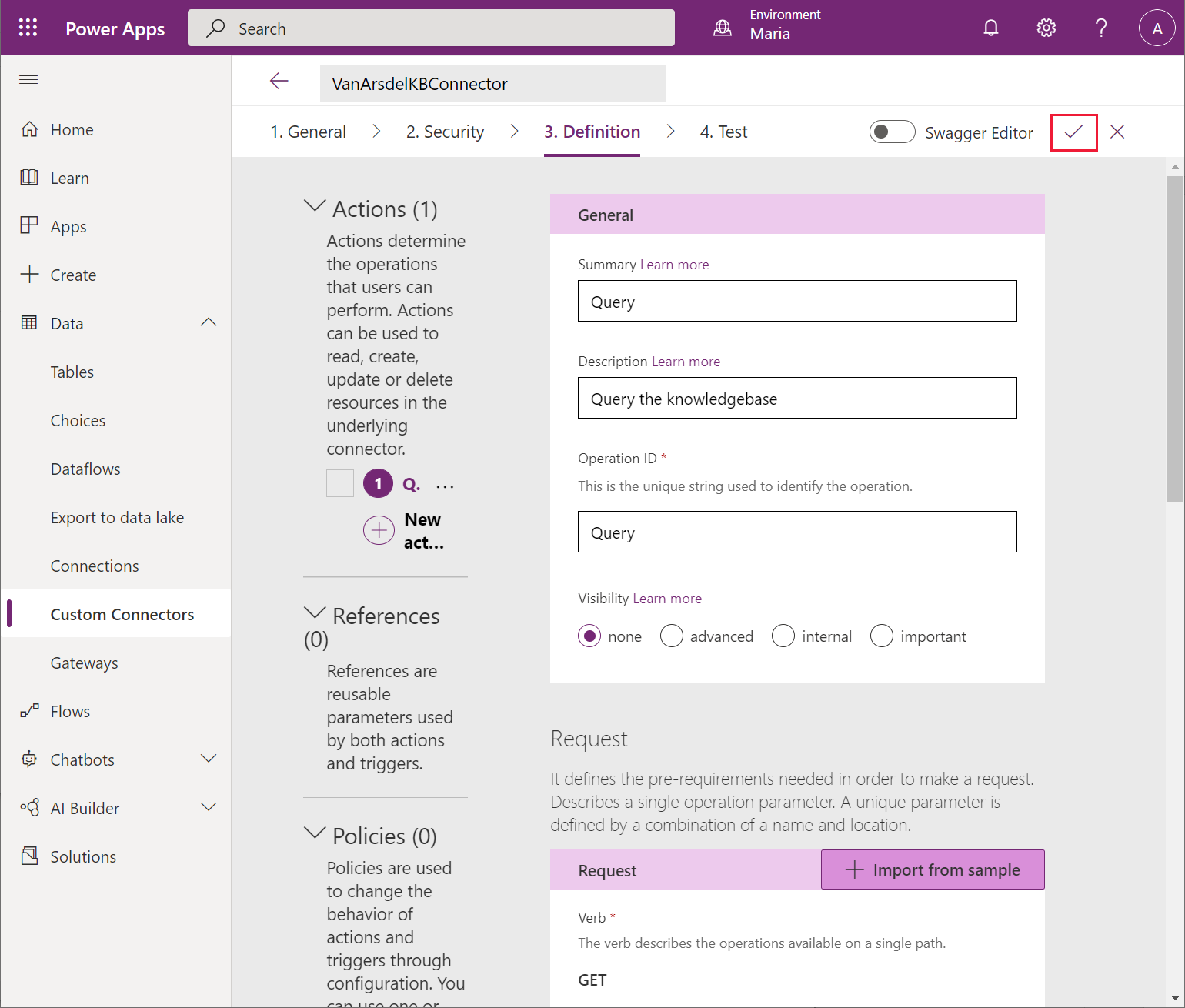
Task: Open Connections in the sidebar
Action: coord(95,566)
